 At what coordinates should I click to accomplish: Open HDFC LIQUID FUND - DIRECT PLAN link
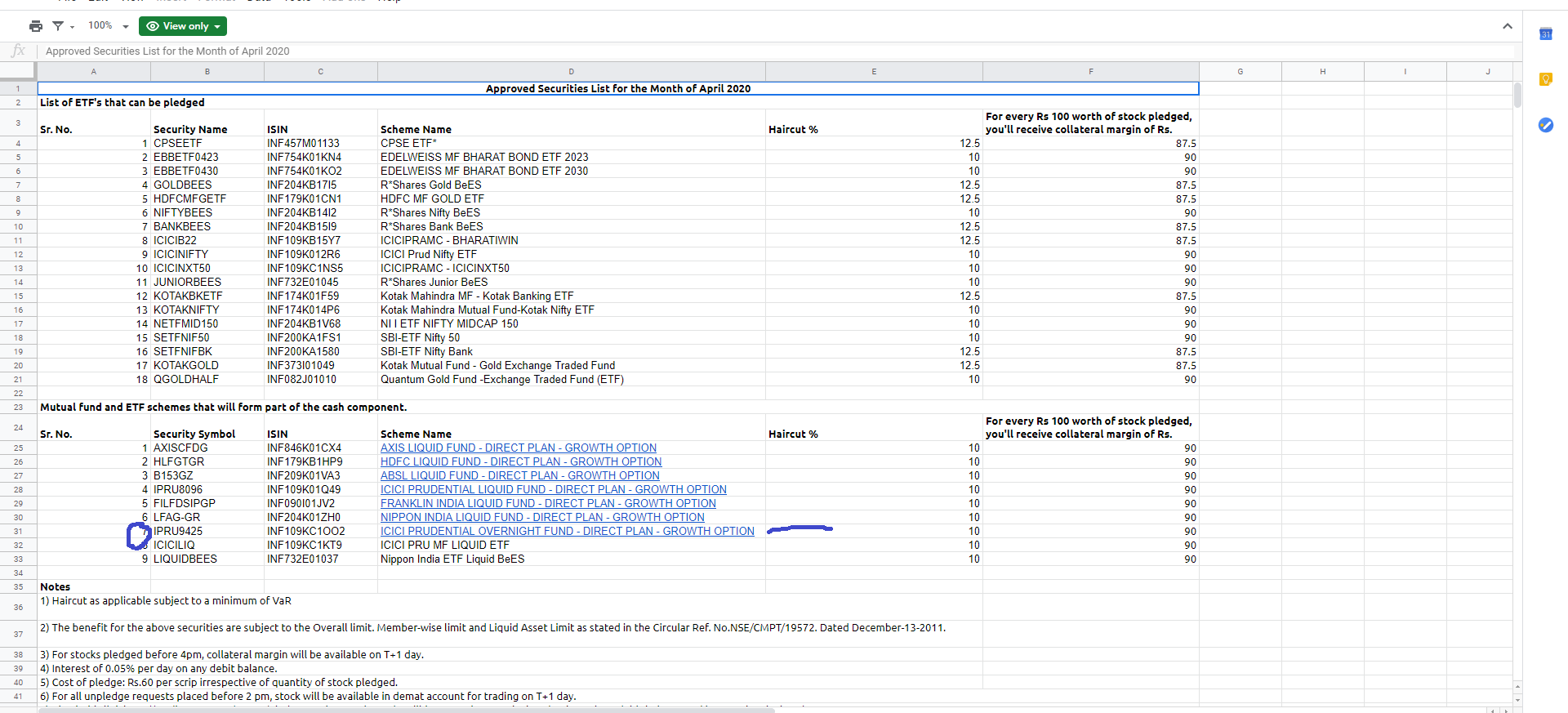click(521, 461)
